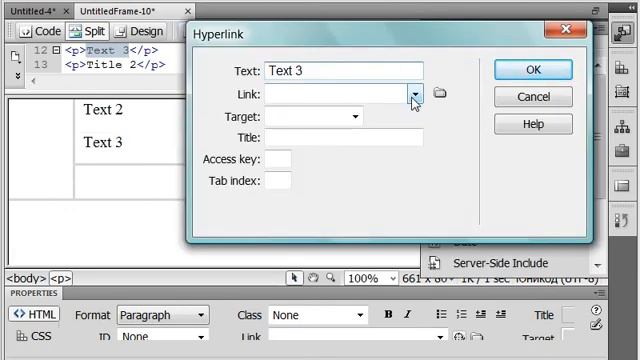This screenshot has width=640, height=360.
Task: Open the Class None dropdown
Action: tap(318, 315)
